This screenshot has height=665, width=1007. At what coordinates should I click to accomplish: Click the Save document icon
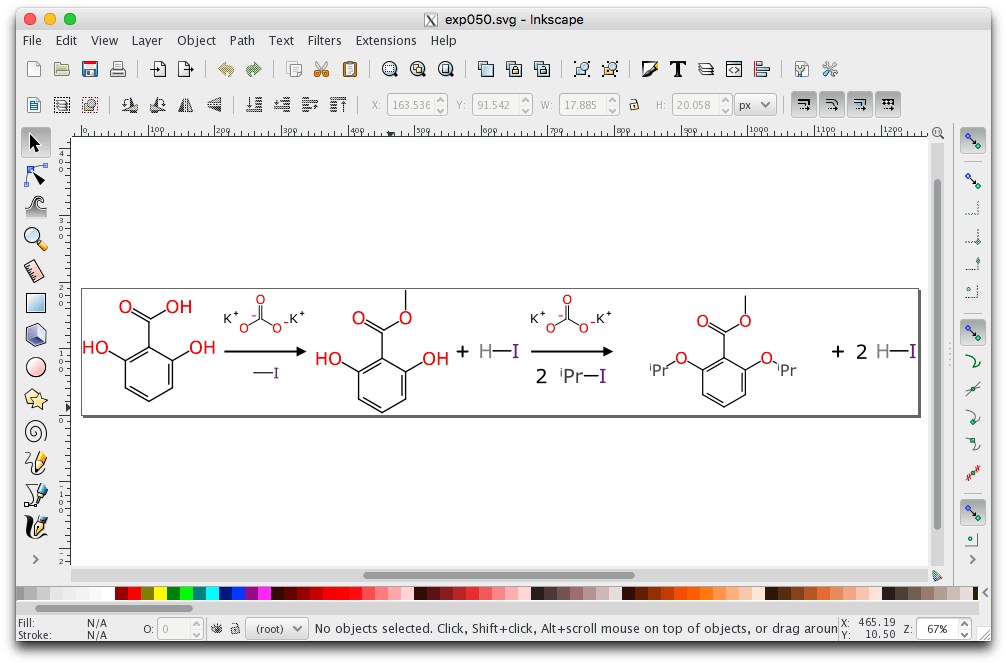90,69
